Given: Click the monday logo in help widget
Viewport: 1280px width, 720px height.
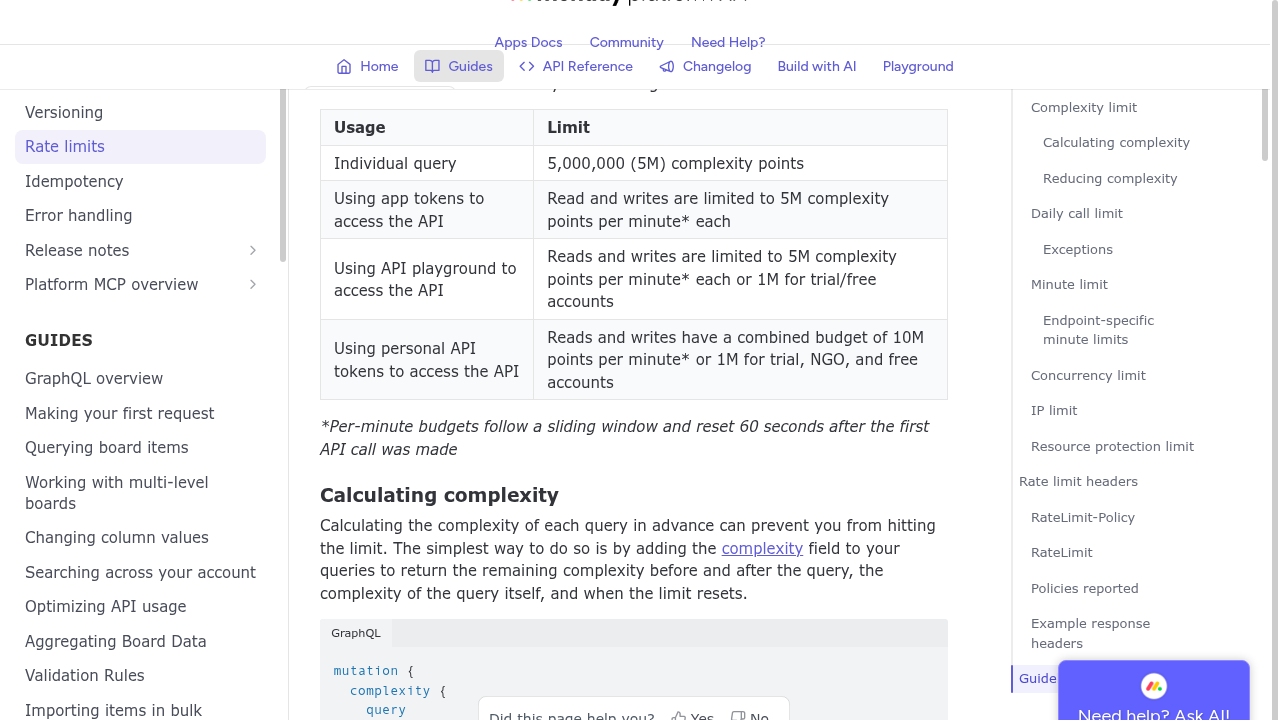Looking at the screenshot, I should pos(1154,686).
